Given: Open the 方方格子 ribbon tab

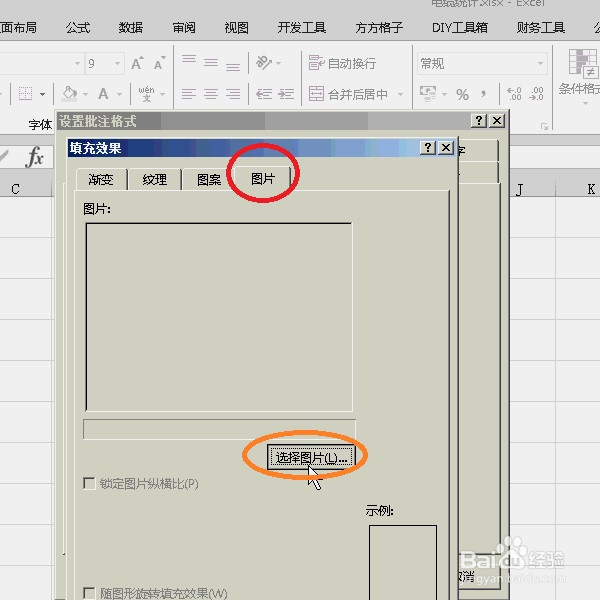Looking at the screenshot, I should click(379, 28).
